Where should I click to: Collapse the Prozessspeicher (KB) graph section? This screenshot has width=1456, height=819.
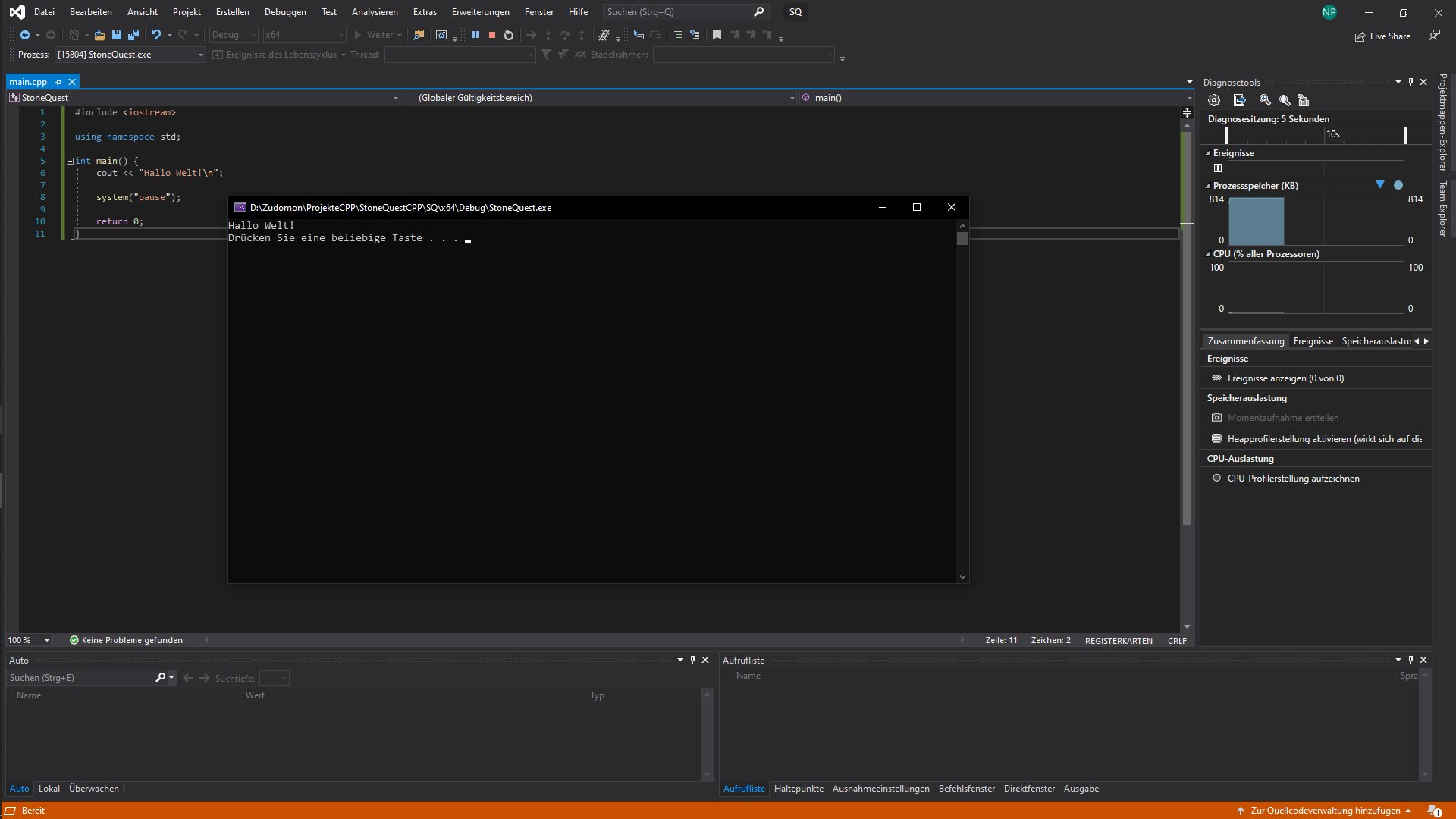point(1208,186)
